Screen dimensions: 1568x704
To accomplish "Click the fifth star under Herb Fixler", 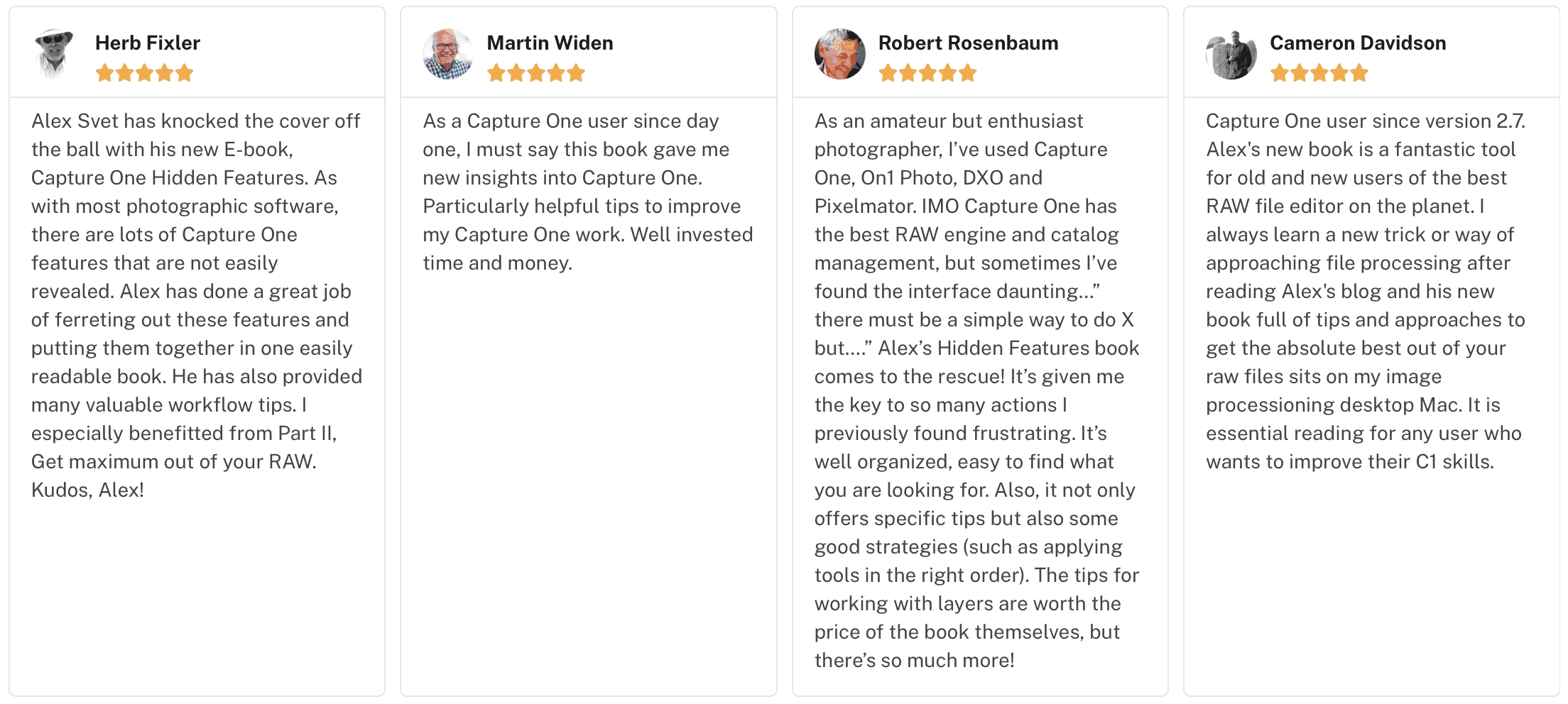I will tap(185, 72).
